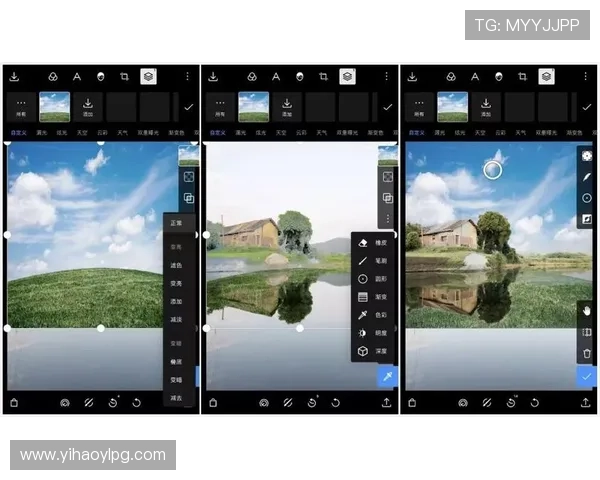Click the gear settings icon in the right panel
600x480 pixels.
[x=587, y=156]
